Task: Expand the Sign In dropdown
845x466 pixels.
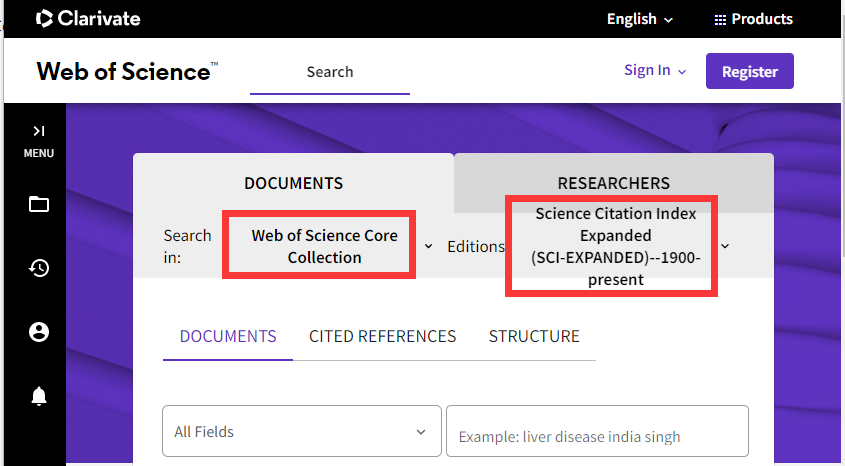Action: tap(655, 70)
